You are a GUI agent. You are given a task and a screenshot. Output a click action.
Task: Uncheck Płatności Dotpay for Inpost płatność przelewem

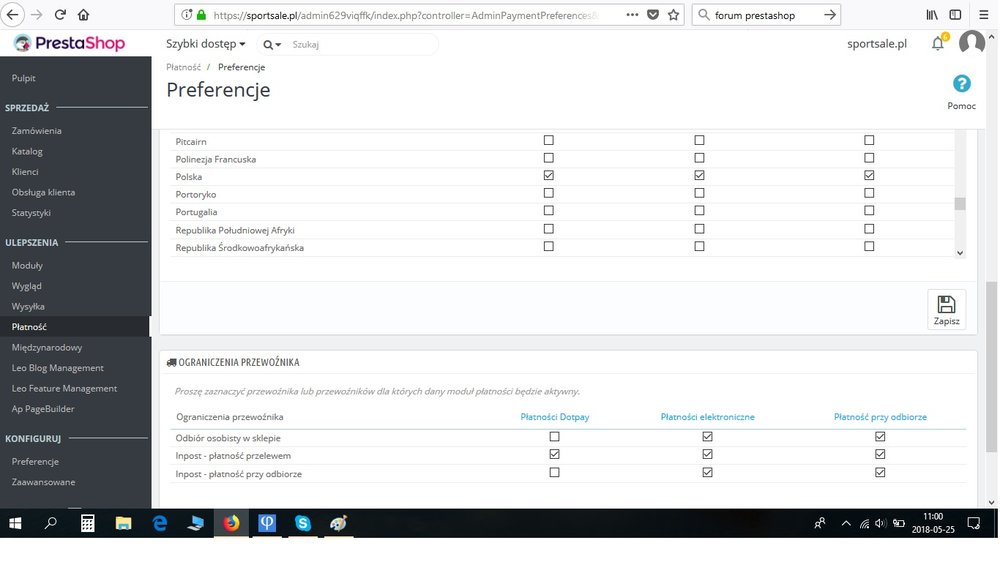[554, 454]
